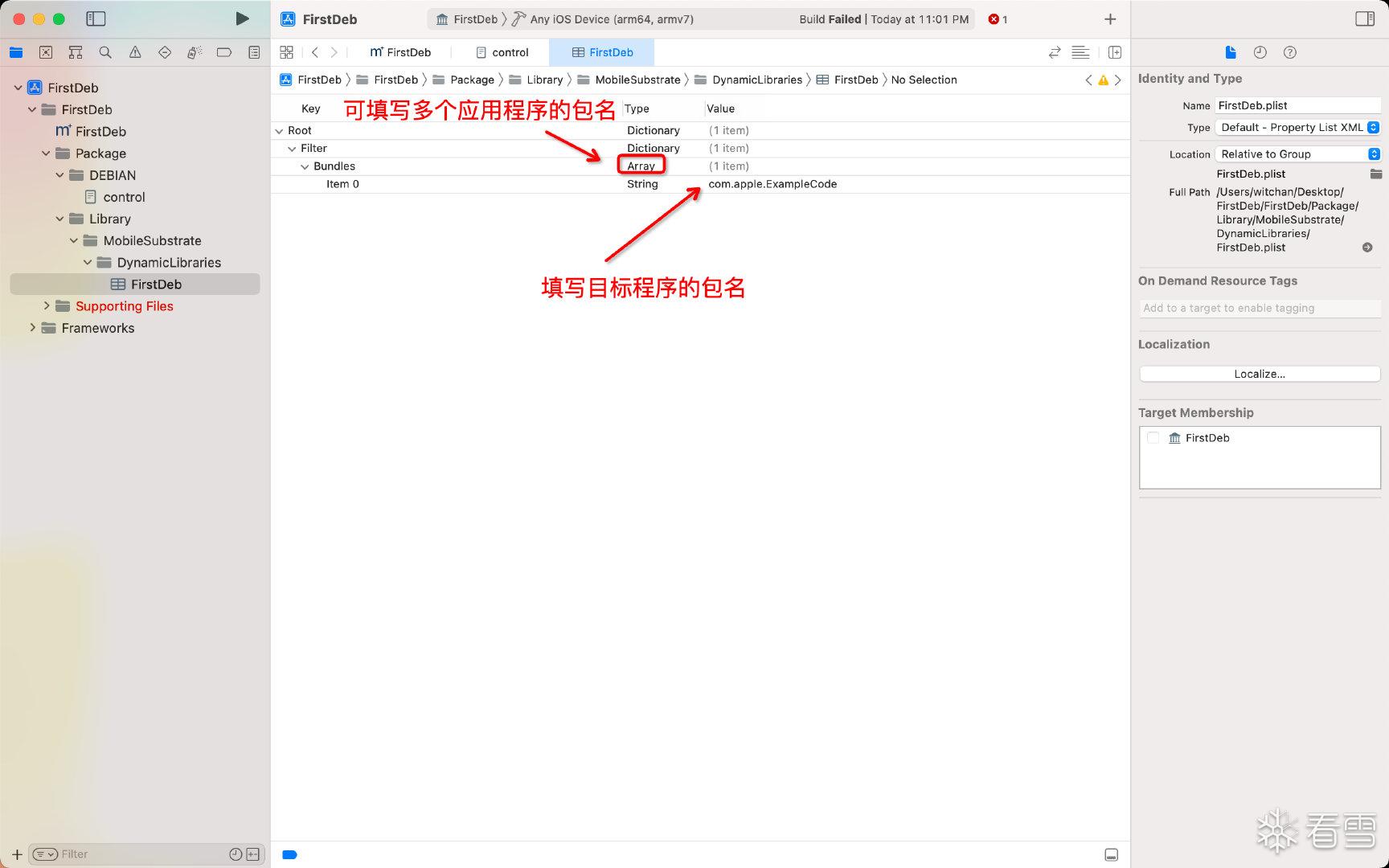Run the project with the Play button
Image resolution: width=1389 pixels, height=868 pixels.
tap(241, 18)
